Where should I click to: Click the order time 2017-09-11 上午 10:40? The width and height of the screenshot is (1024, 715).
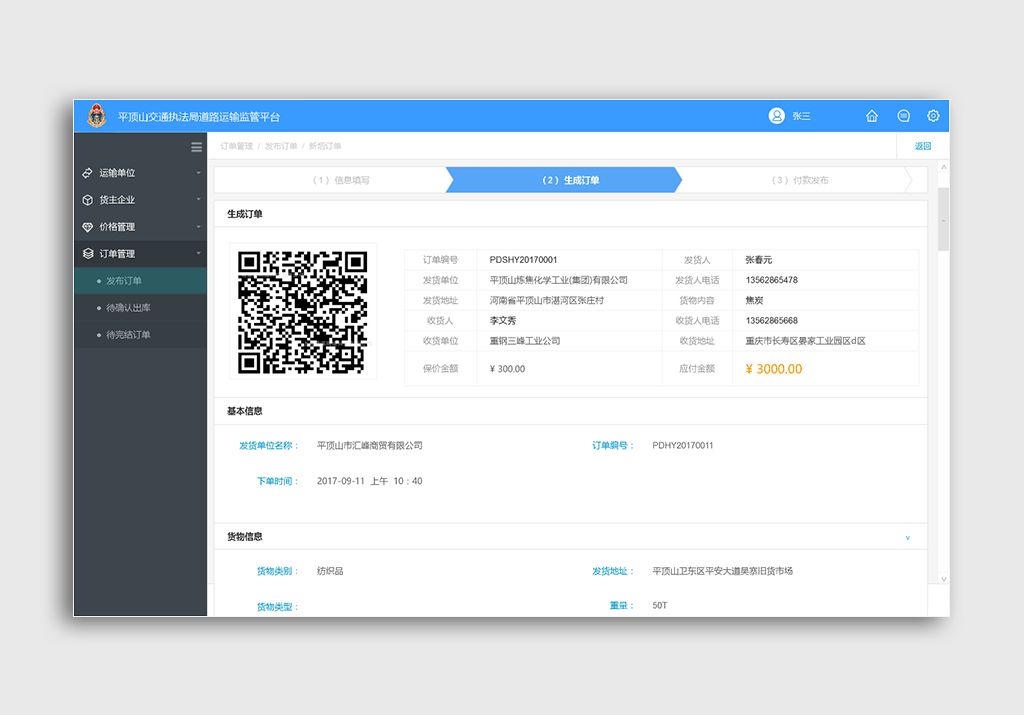[370, 481]
